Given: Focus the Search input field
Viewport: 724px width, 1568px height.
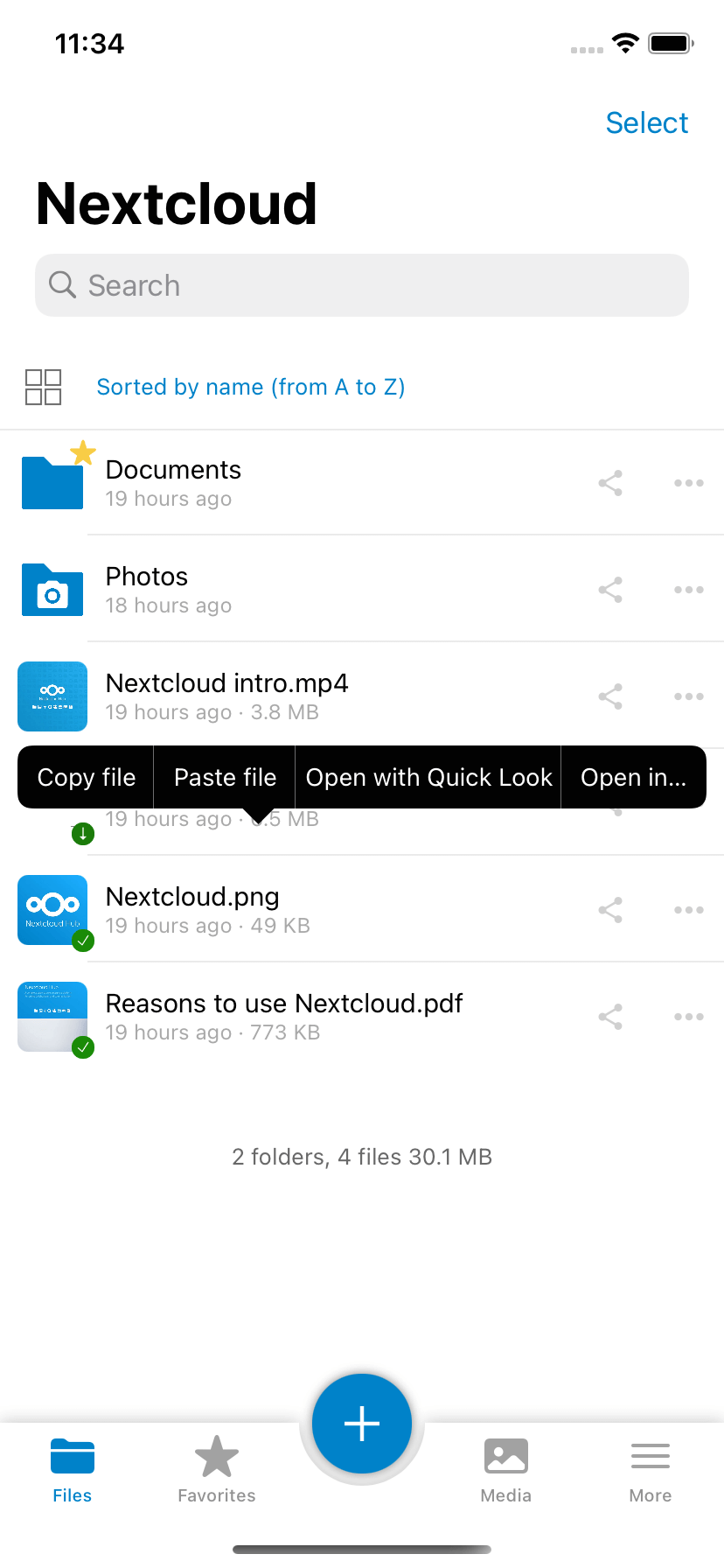Looking at the screenshot, I should click(362, 285).
